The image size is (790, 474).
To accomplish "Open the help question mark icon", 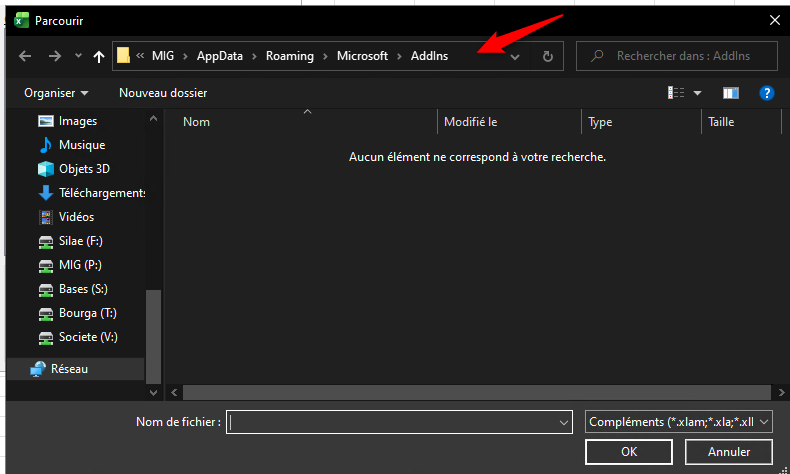I will tap(767, 93).
